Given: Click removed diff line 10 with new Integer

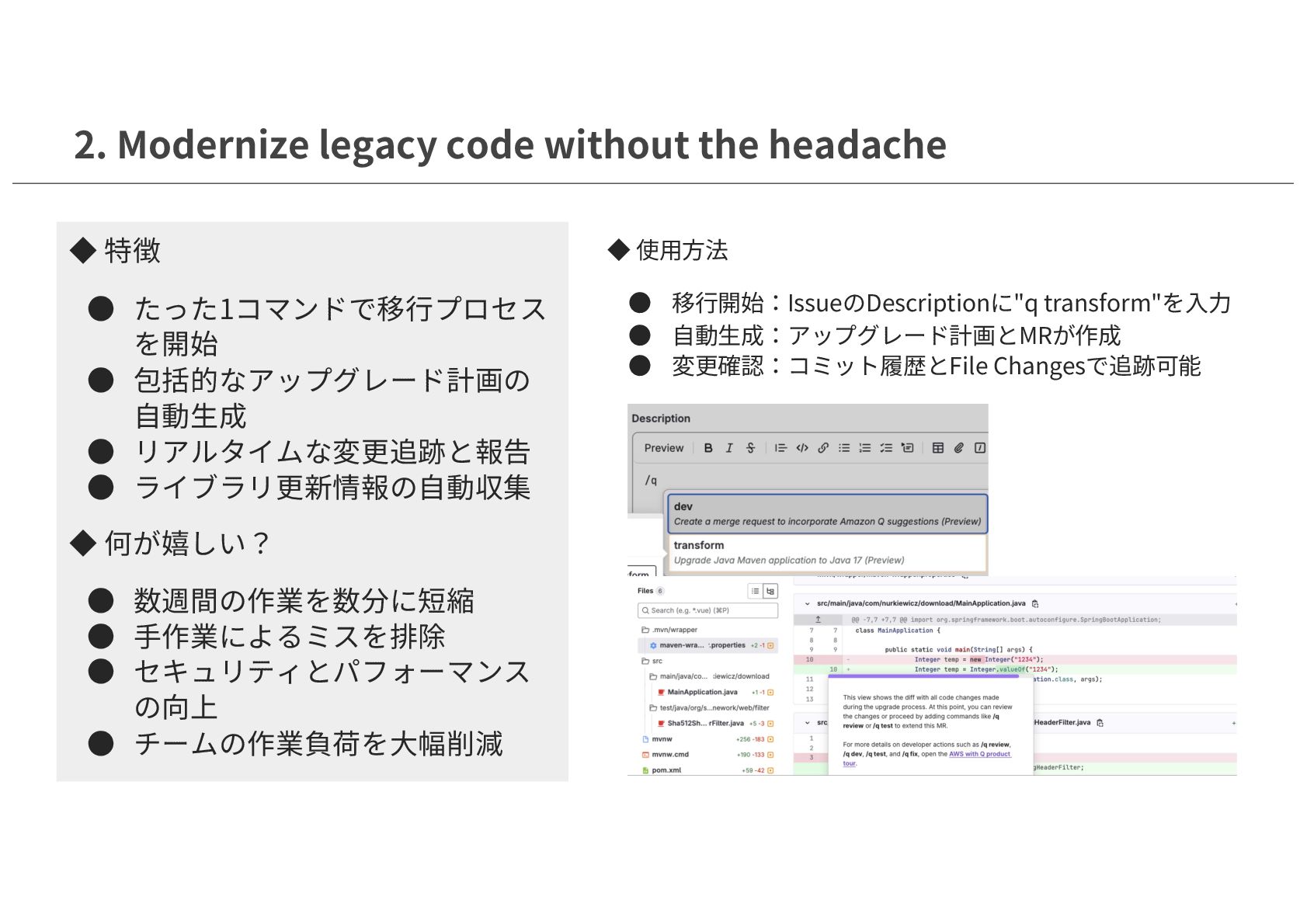Looking at the screenshot, I should pyautogui.click(x=1014, y=659).
